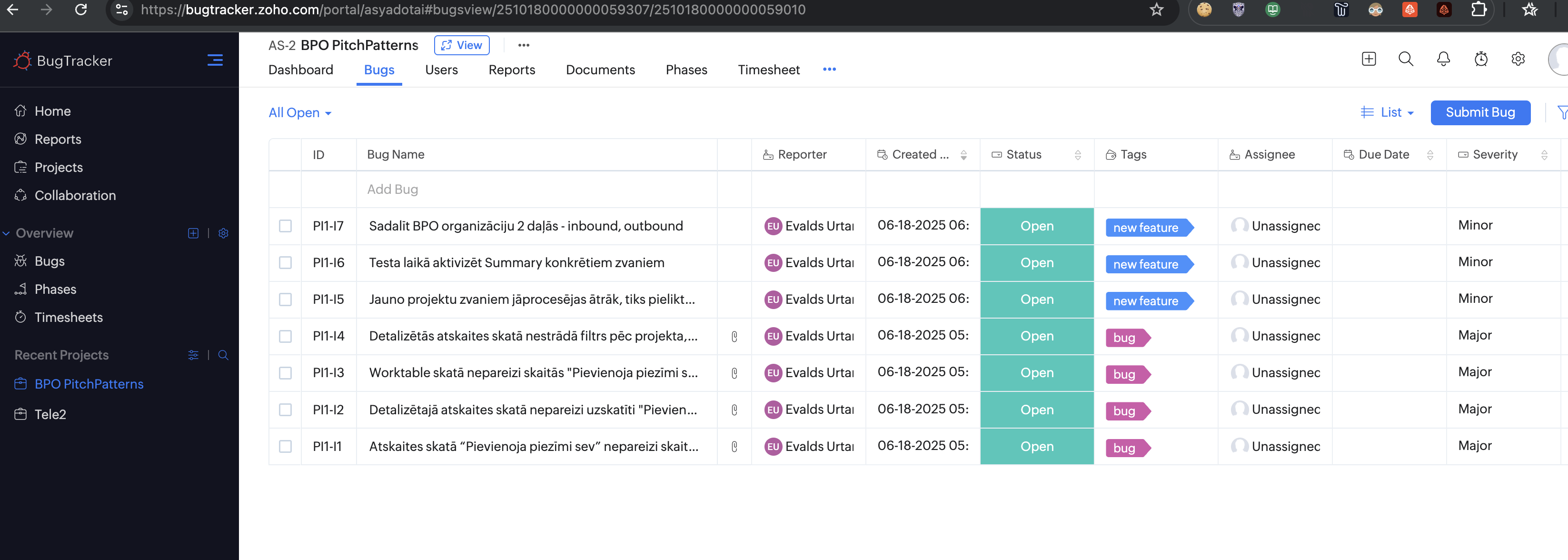
Task: Collapse the sidebar with the hamburger icon
Action: [215, 60]
